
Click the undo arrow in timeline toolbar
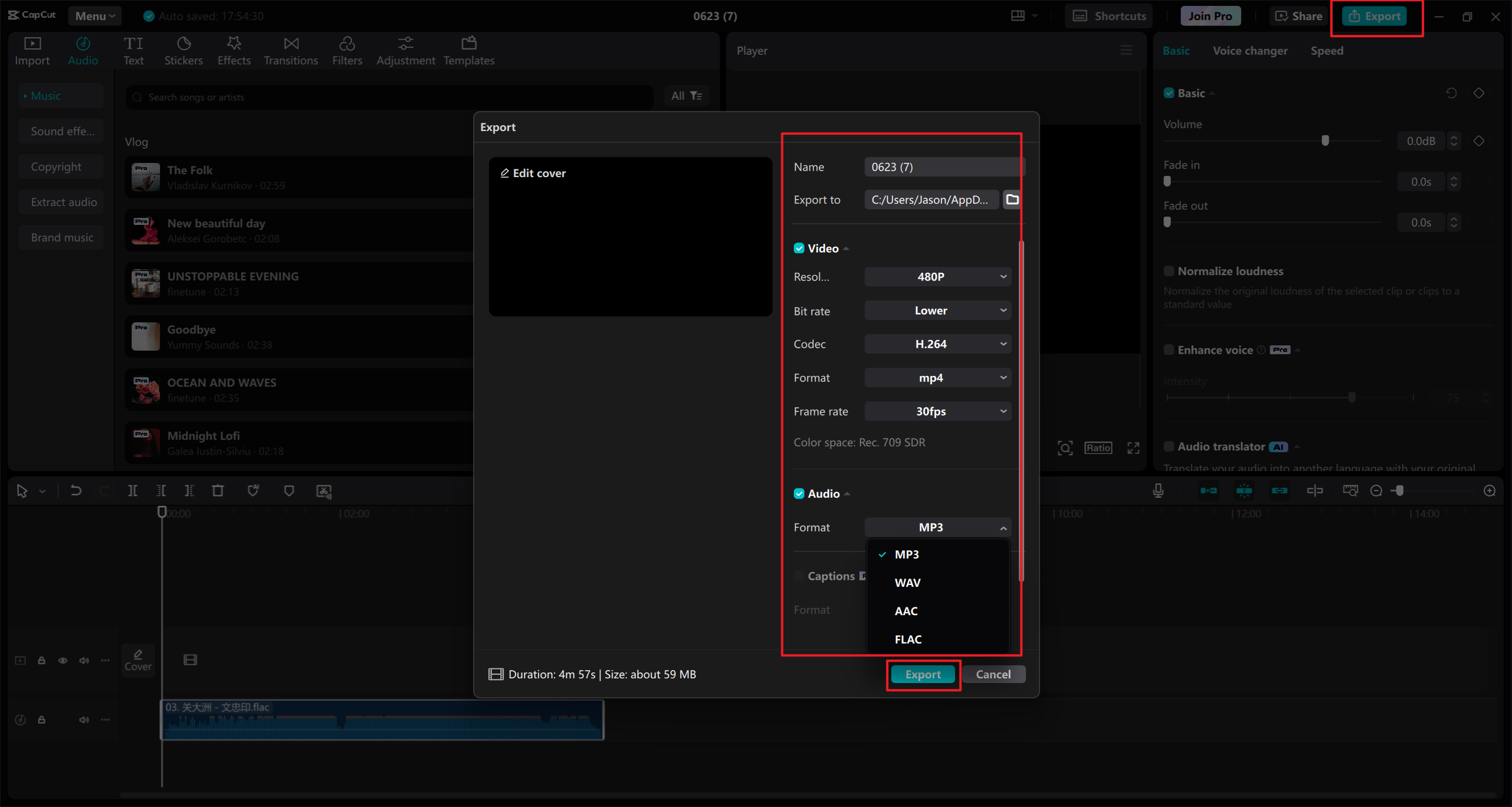click(x=76, y=491)
